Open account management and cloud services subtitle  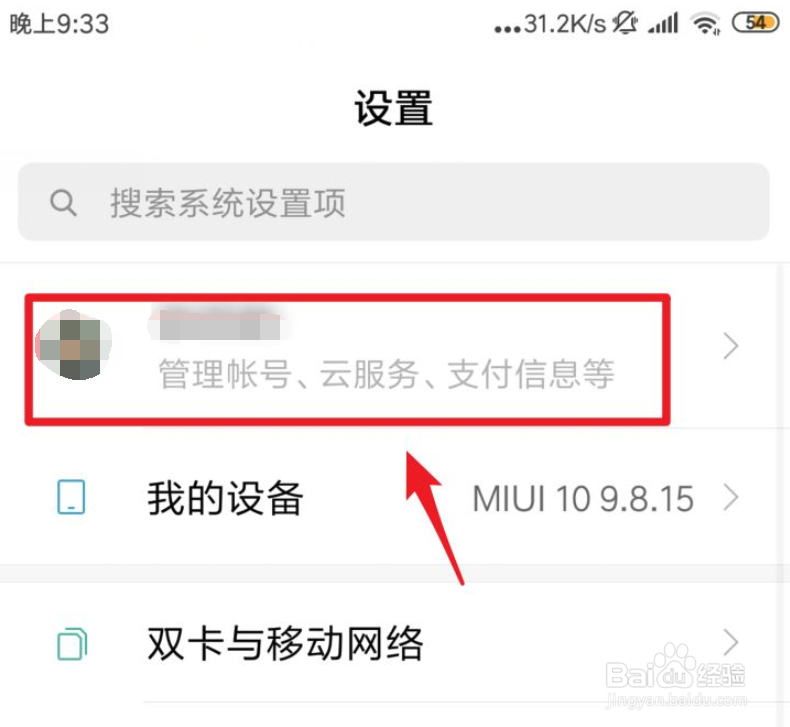(386, 374)
